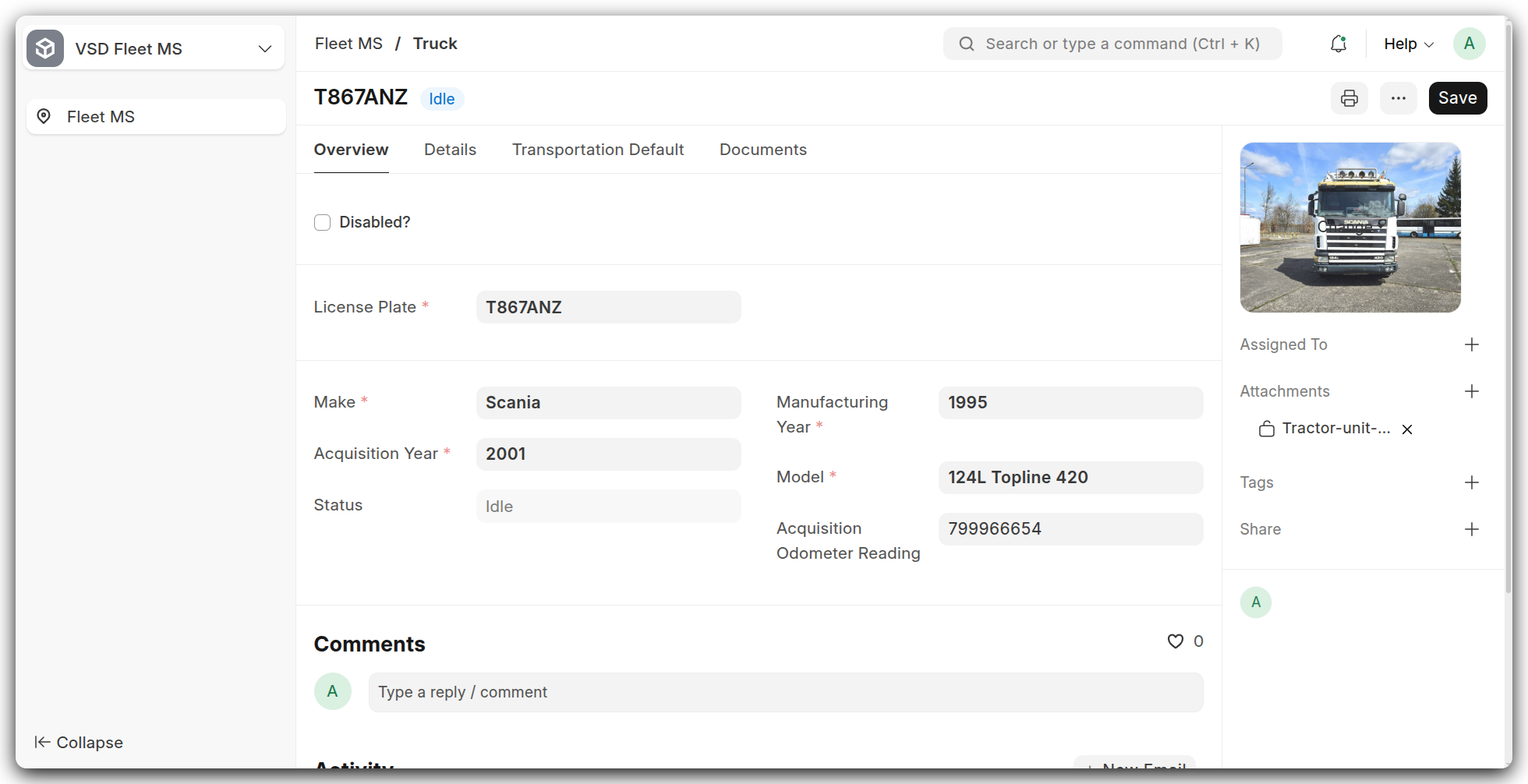Image resolution: width=1528 pixels, height=784 pixels.
Task: Switch to the Details tab
Action: pos(450,150)
